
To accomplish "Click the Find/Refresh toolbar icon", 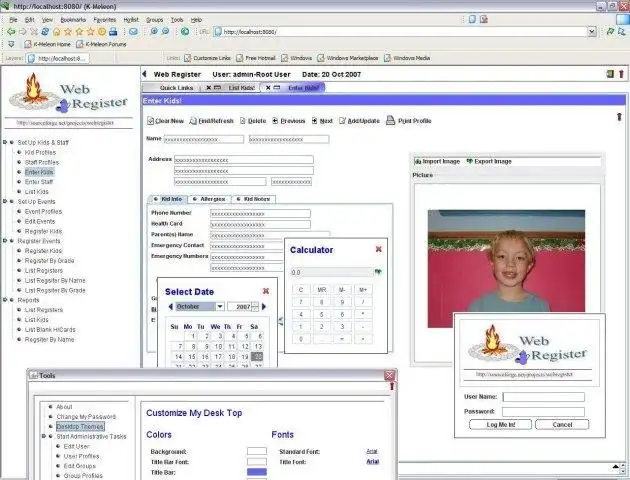I will (x=193, y=121).
